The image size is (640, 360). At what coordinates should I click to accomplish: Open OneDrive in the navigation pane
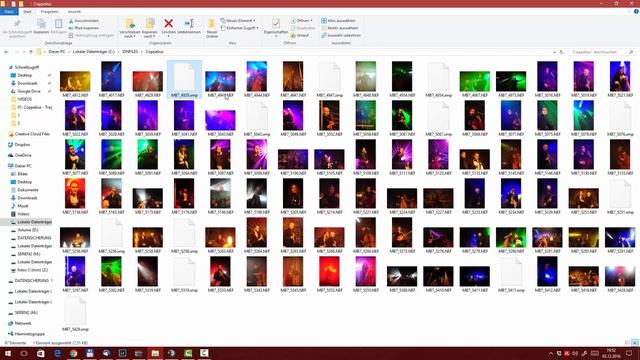click(23, 155)
